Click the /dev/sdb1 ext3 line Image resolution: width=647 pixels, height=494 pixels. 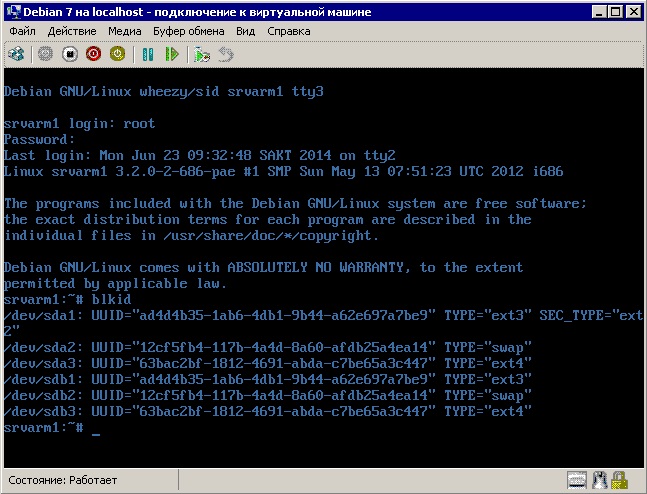coord(268,380)
